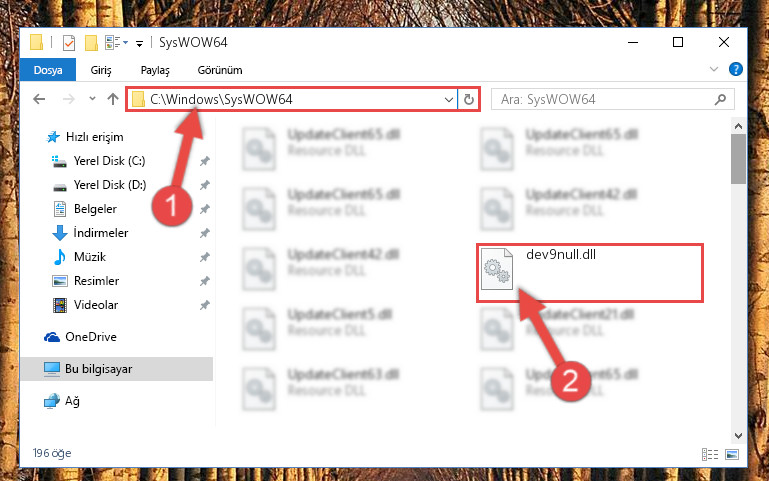Click the refresh button next to address bar
769x481 pixels.
[469, 100]
